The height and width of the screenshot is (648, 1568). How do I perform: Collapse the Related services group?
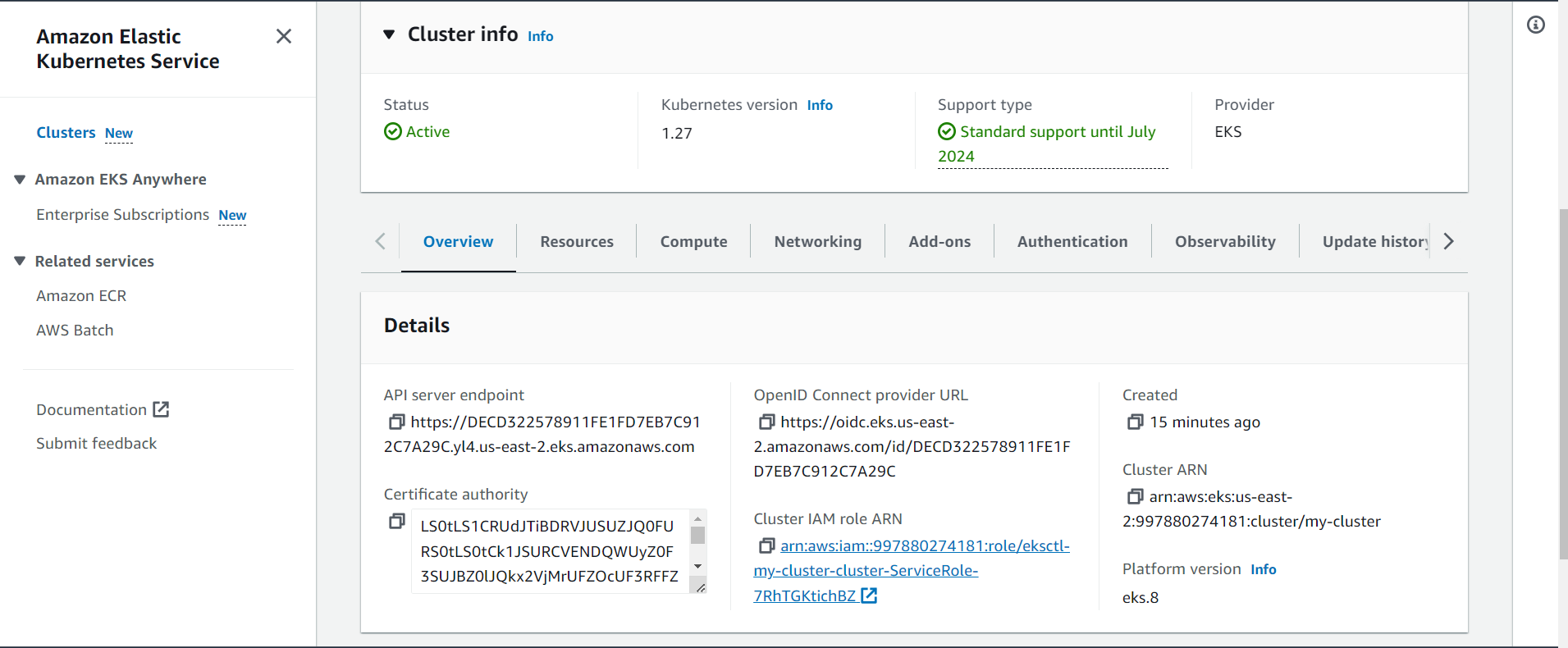click(x=20, y=262)
